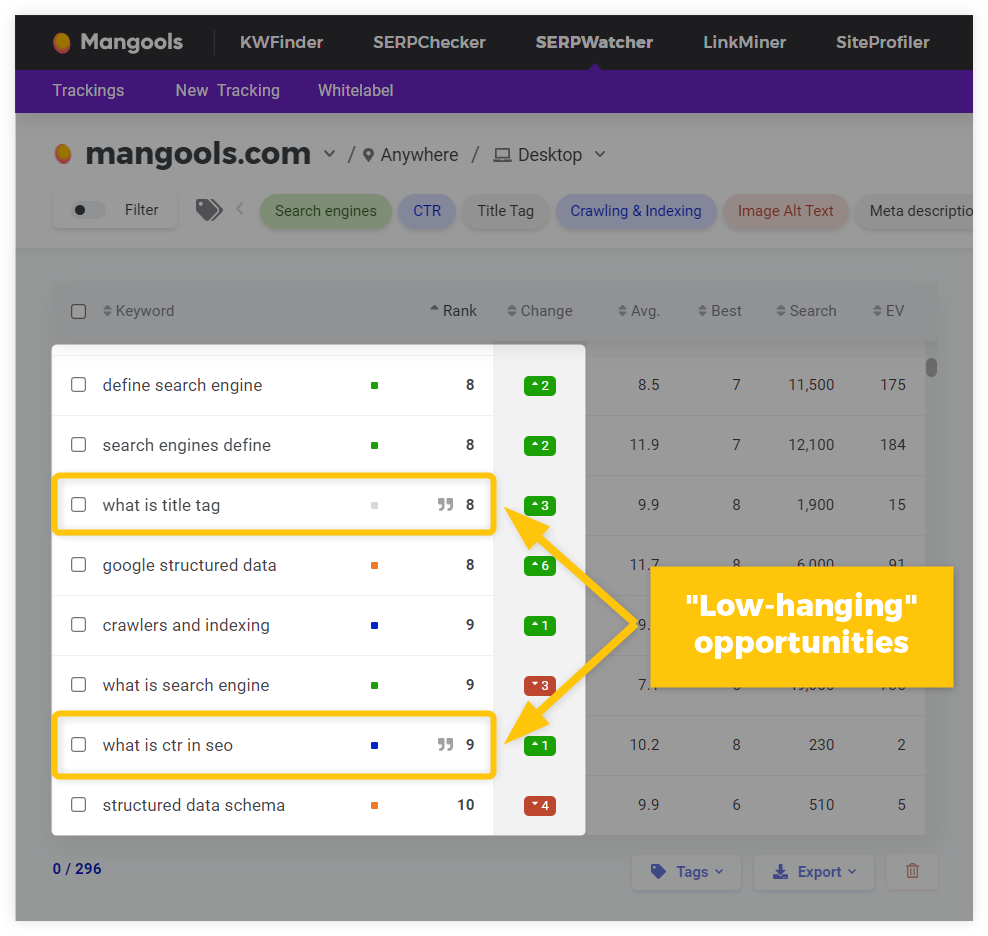Open the Whitelabel submenu item

tap(356, 91)
